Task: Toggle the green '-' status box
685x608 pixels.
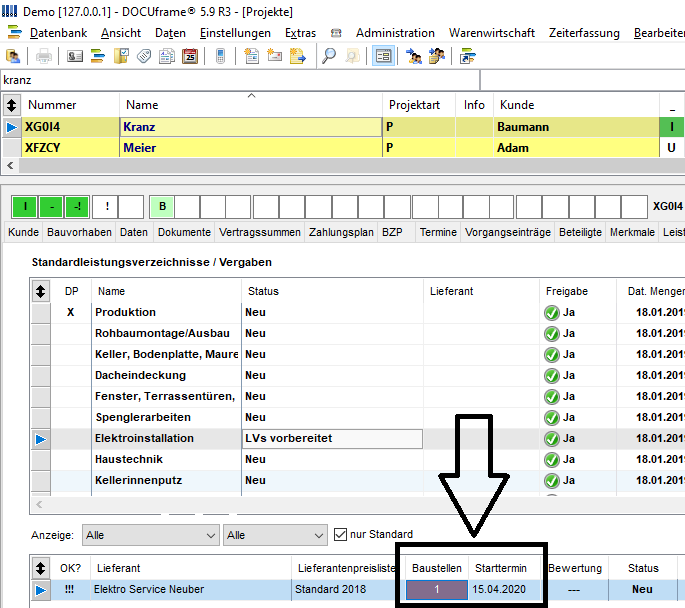Action: pyautogui.click(x=52, y=206)
